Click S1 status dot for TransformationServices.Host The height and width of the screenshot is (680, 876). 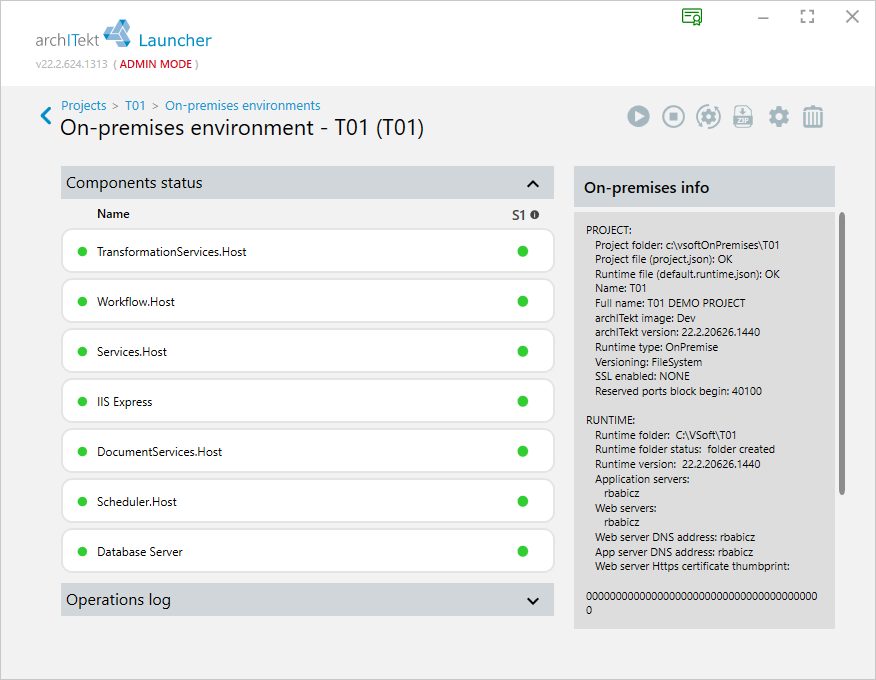[523, 251]
